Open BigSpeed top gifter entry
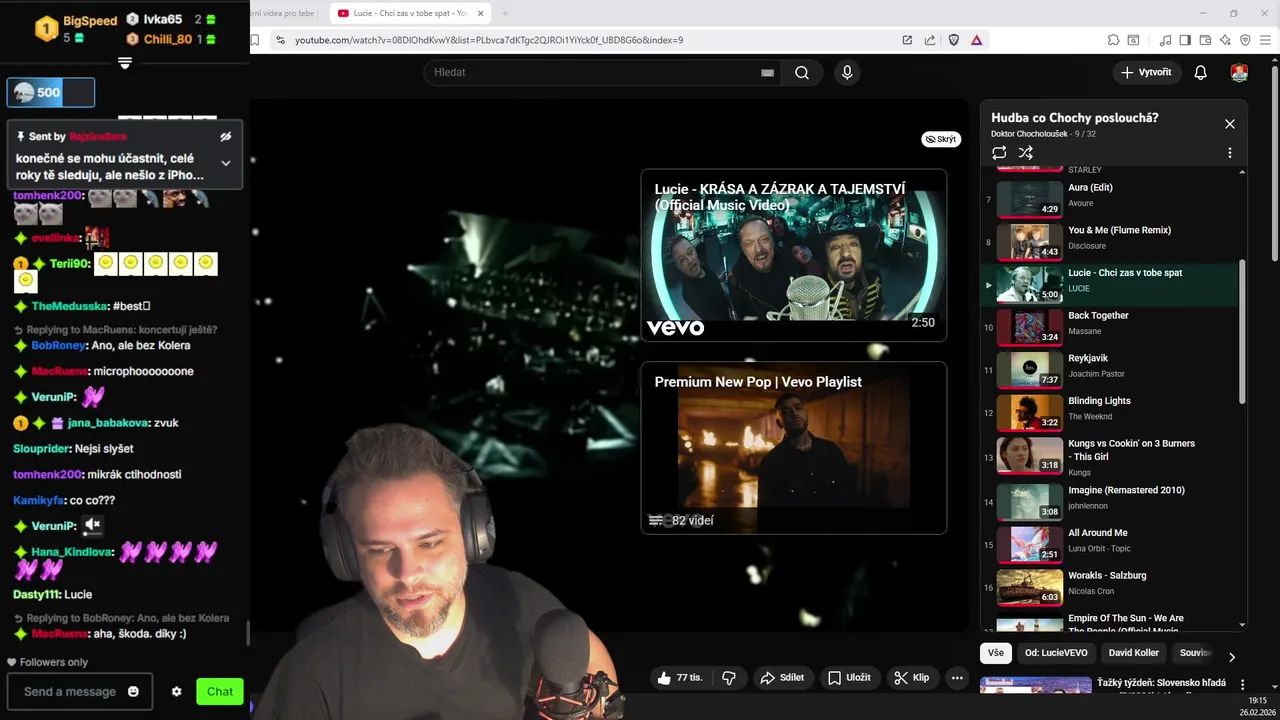The width and height of the screenshot is (1280, 720). (75, 29)
